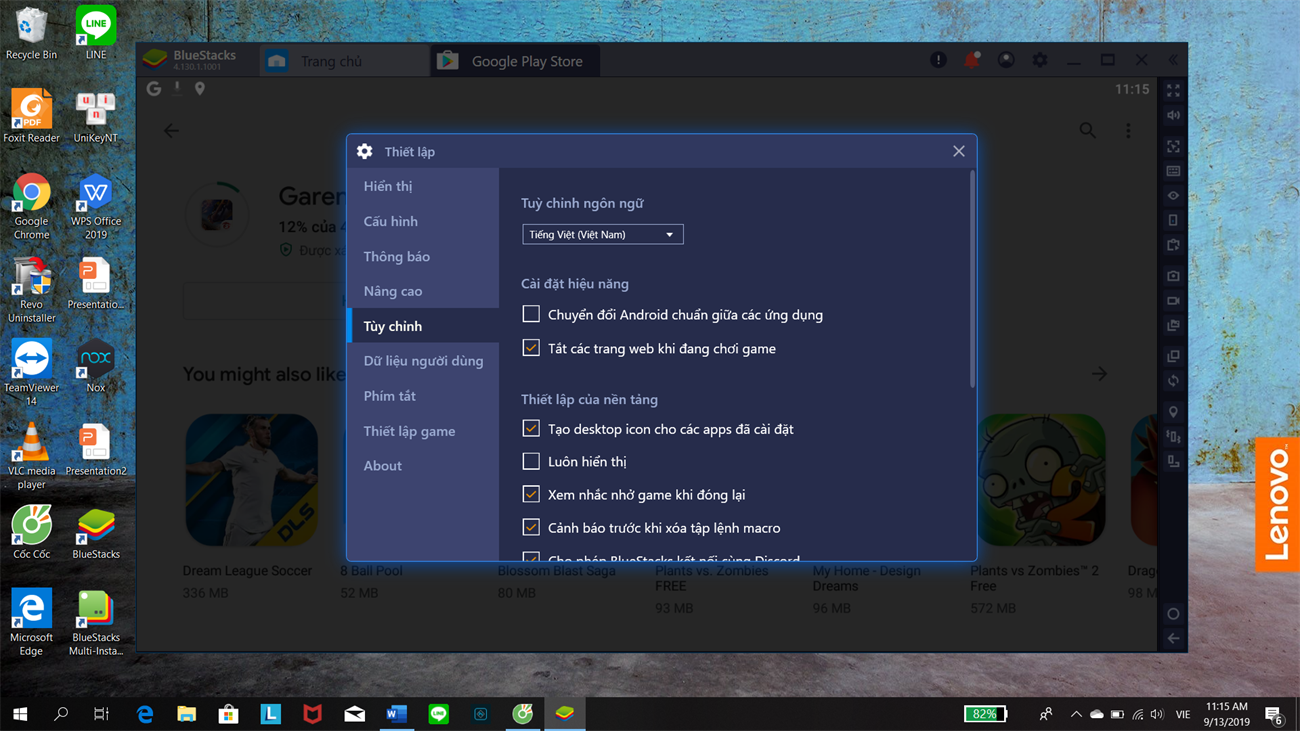
Task: Check 'Chuyển đổi Android chuẩn giữa các ứng dụng'
Action: [531, 314]
